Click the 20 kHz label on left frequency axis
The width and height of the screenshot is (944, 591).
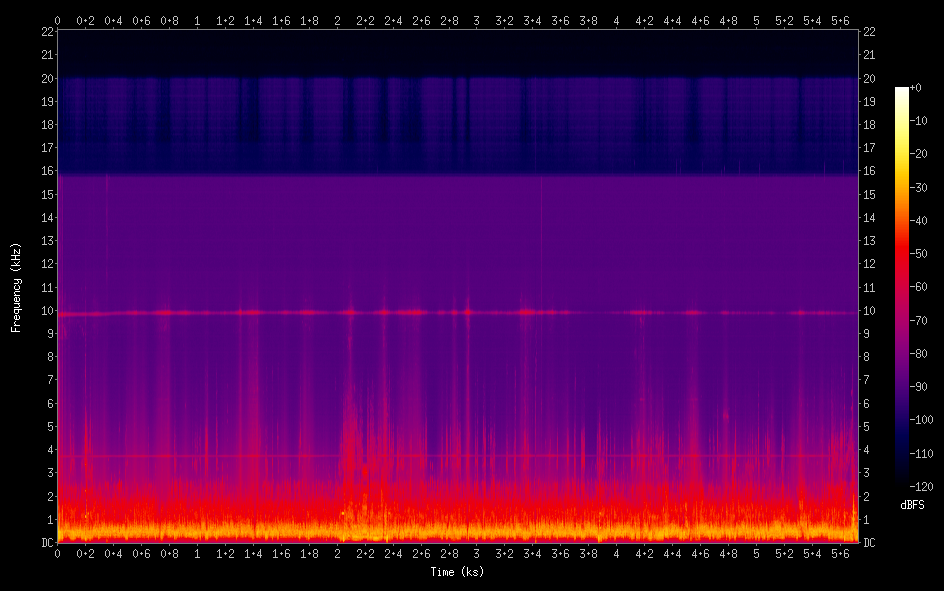point(45,78)
